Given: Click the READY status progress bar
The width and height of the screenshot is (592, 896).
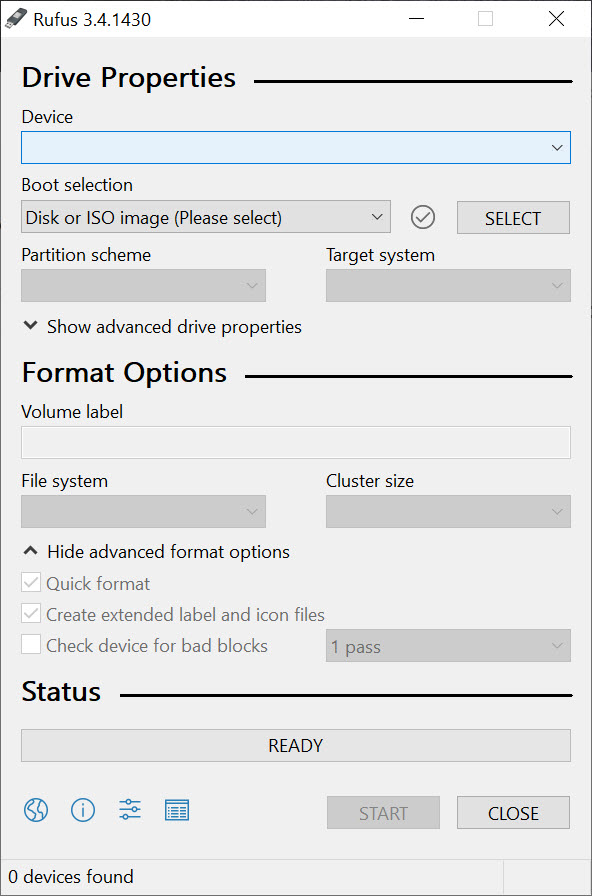Looking at the screenshot, I should pos(296,745).
